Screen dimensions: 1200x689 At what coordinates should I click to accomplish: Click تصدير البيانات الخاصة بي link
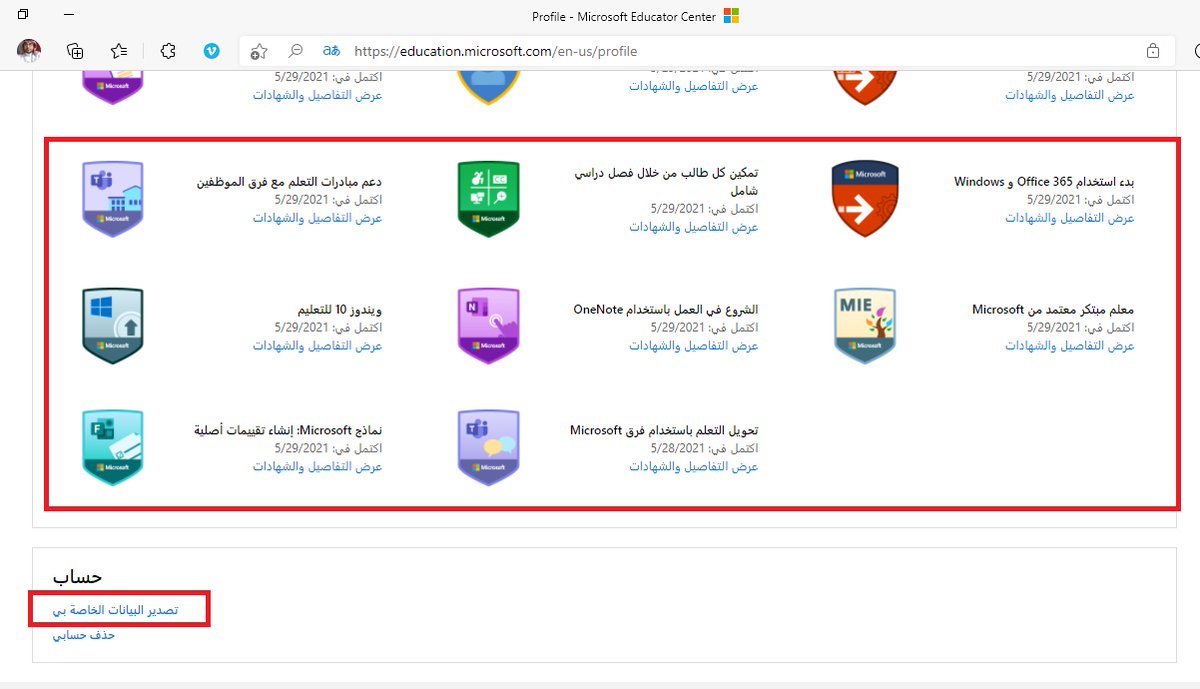[x=115, y=610]
